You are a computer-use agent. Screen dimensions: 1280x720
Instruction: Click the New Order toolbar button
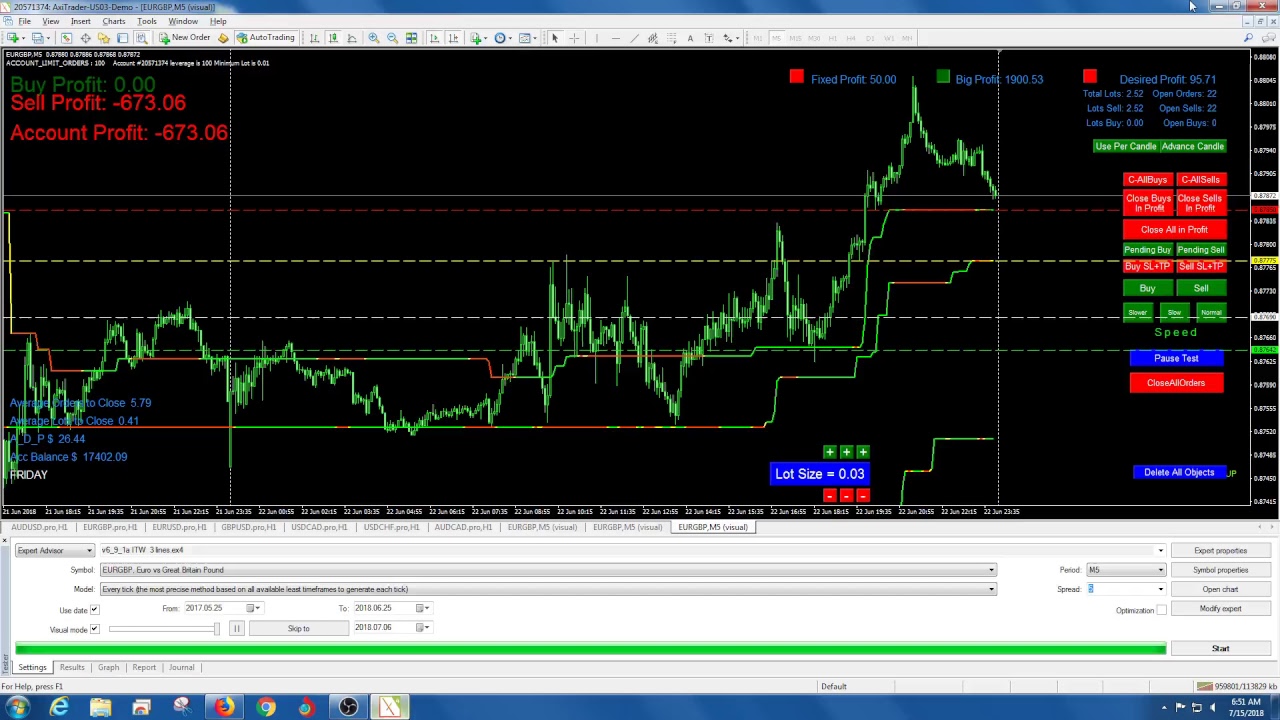tap(184, 38)
